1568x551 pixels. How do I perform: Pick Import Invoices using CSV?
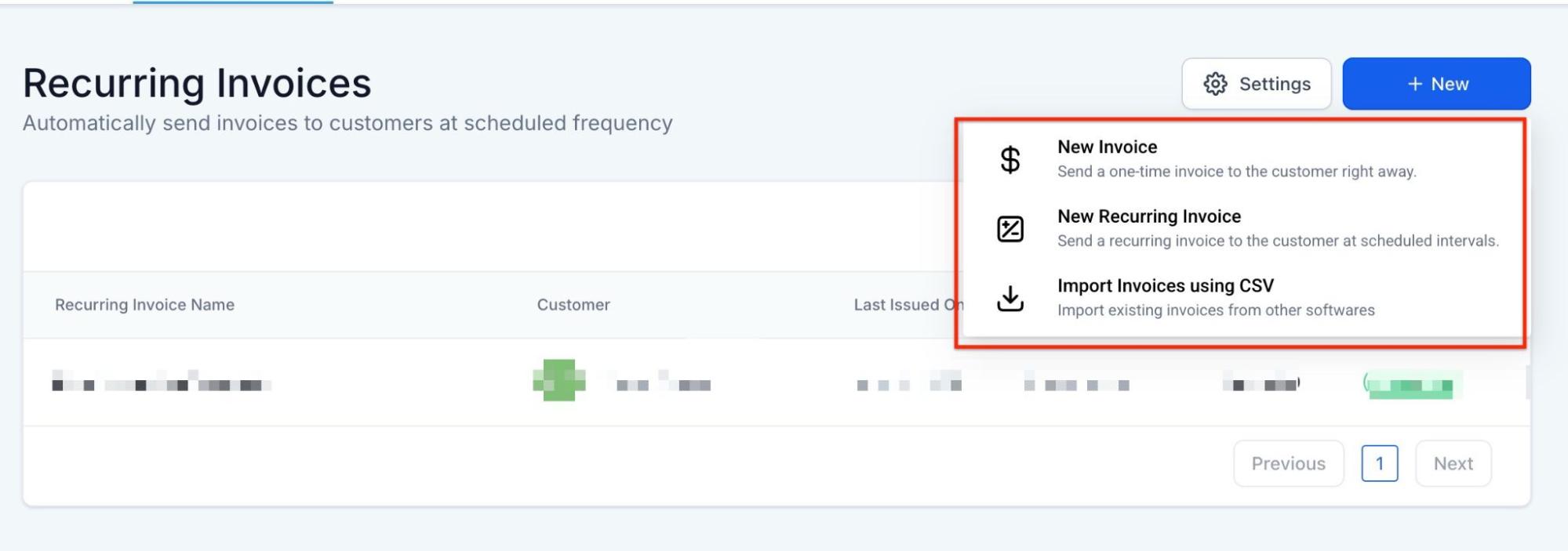(x=1165, y=286)
